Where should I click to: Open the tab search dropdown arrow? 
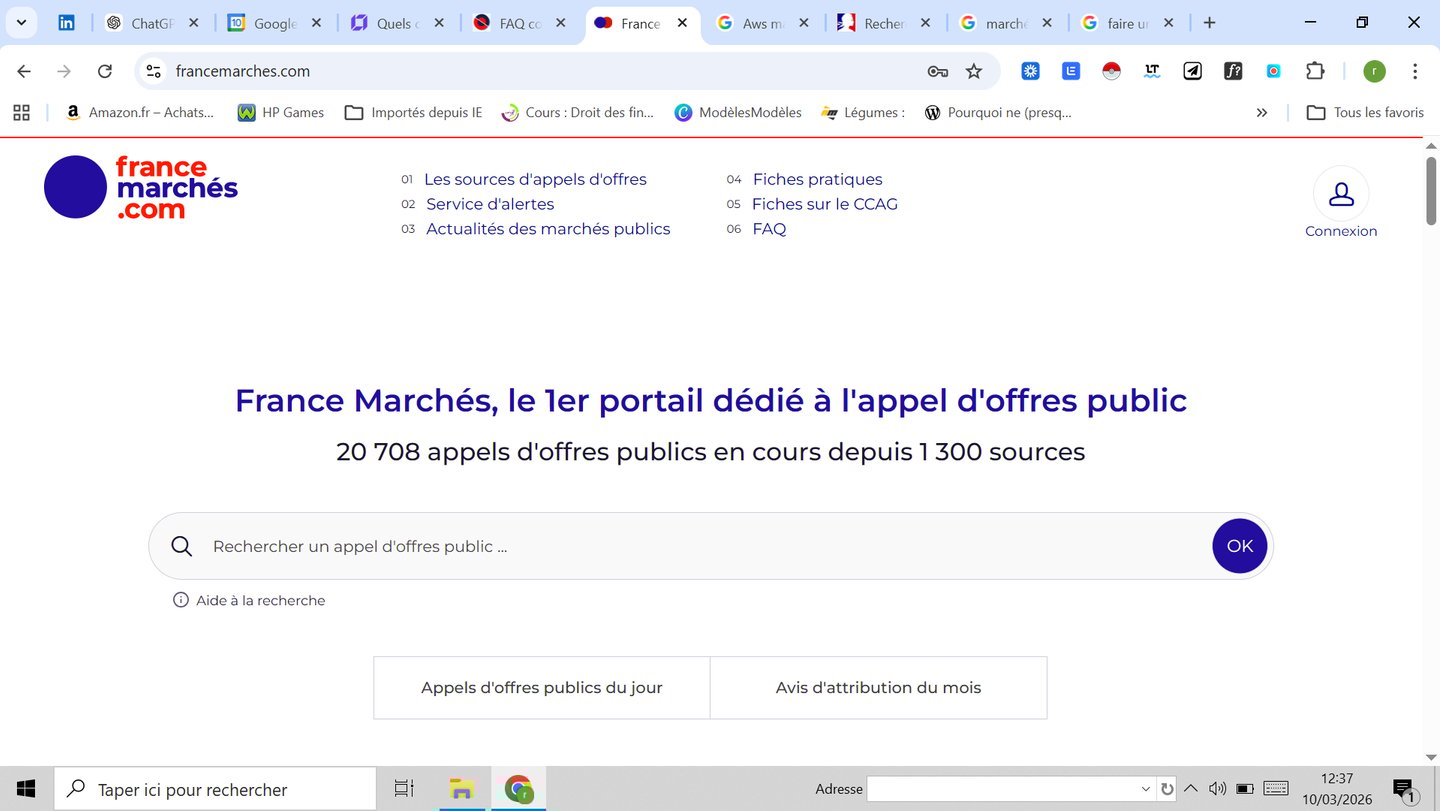(x=21, y=23)
